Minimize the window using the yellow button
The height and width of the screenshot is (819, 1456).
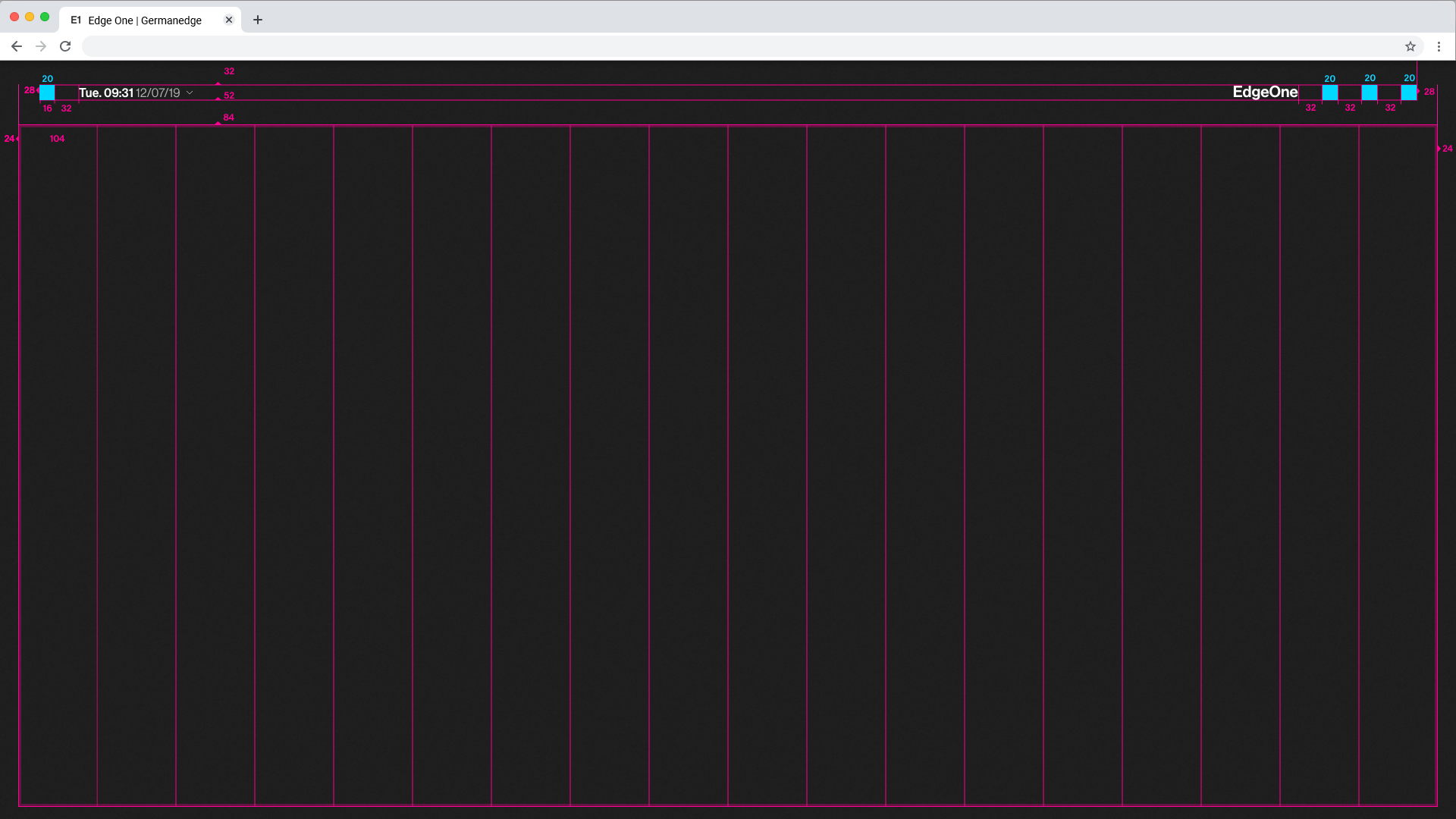[x=30, y=17]
